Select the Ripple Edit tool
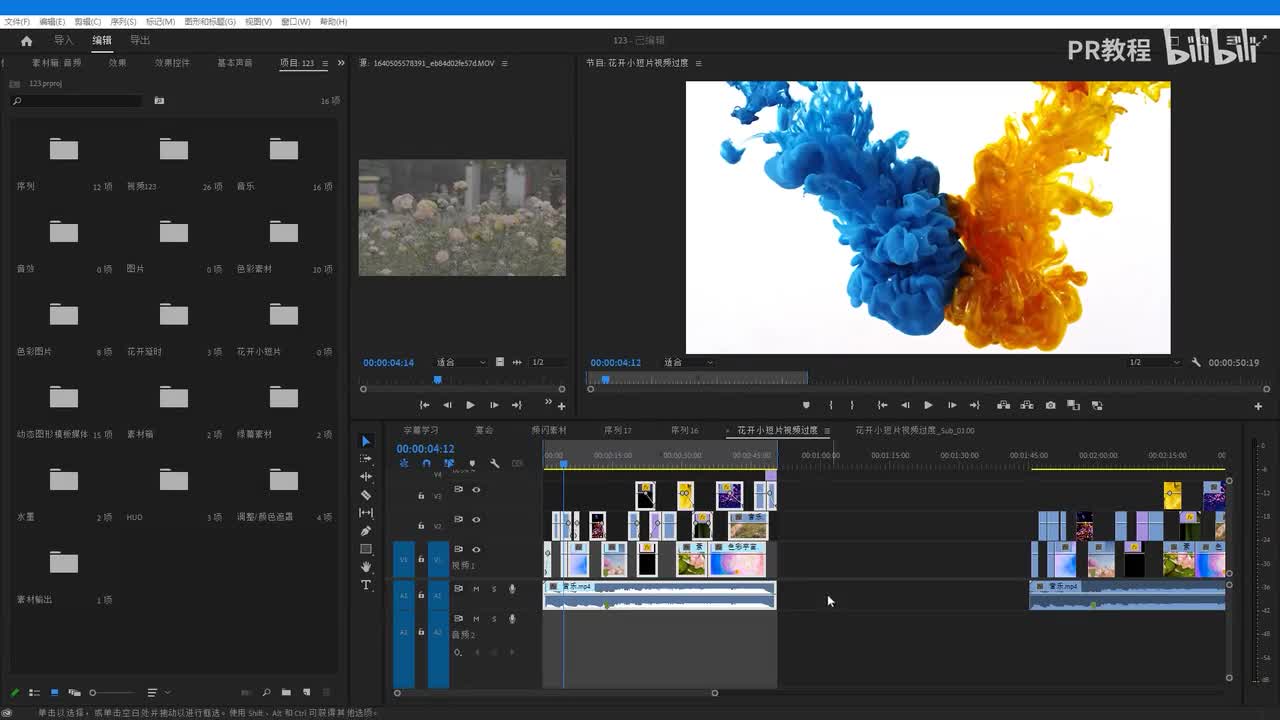The height and width of the screenshot is (720, 1280). tap(366, 477)
